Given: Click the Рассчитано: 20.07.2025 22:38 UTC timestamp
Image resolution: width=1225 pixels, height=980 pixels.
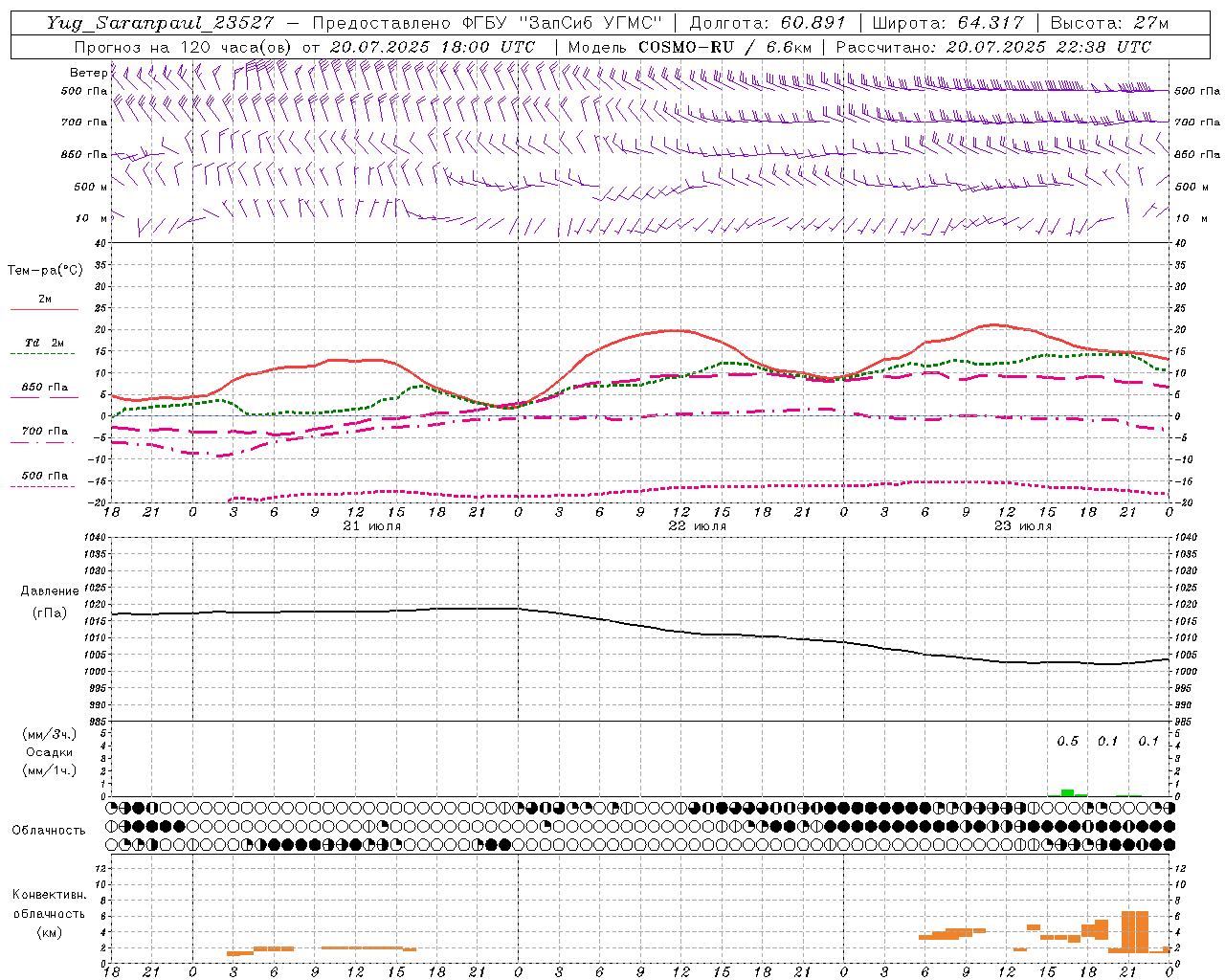Looking at the screenshot, I should click(993, 47).
